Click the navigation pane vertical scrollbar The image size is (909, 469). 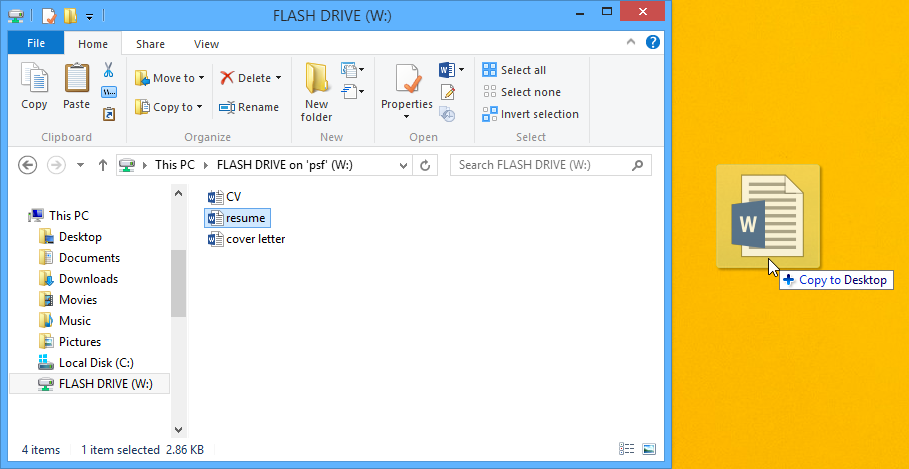click(x=178, y=282)
